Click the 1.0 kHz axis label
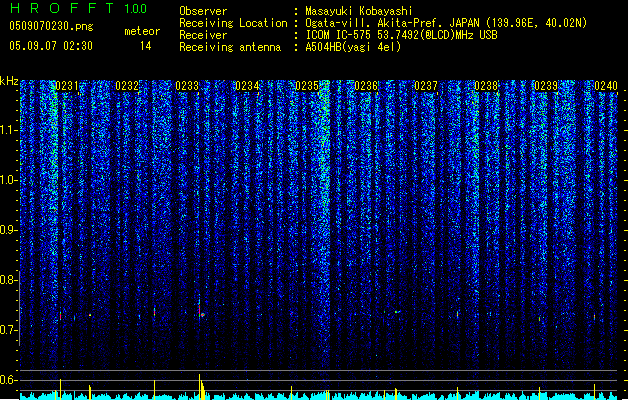The width and height of the screenshot is (629, 400). tap(9, 180)
